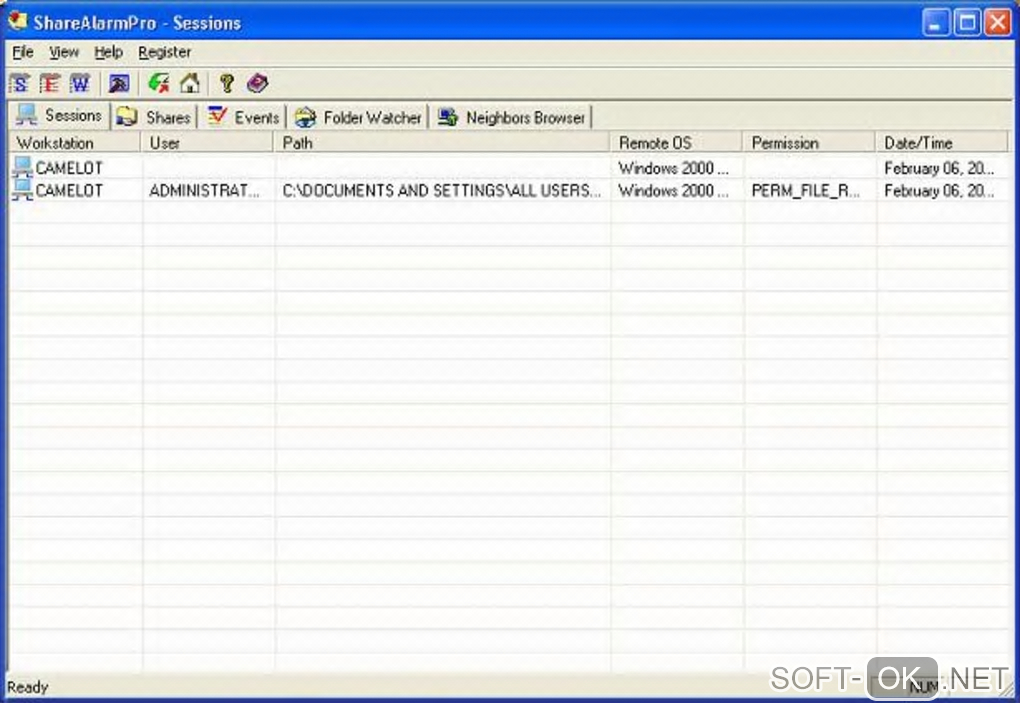Switch to the Events tab

243,117
